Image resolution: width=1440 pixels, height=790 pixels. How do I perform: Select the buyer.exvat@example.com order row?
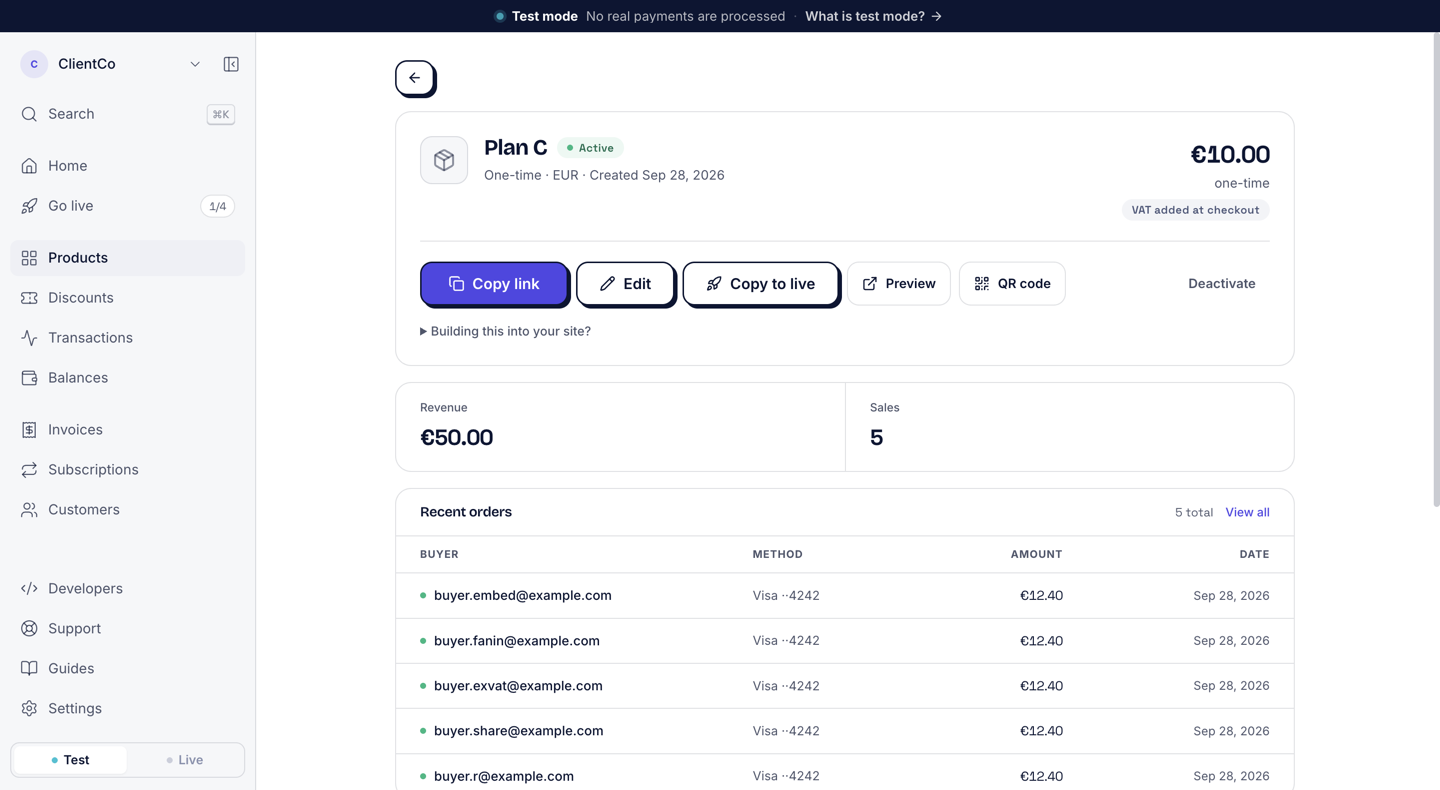845,686
